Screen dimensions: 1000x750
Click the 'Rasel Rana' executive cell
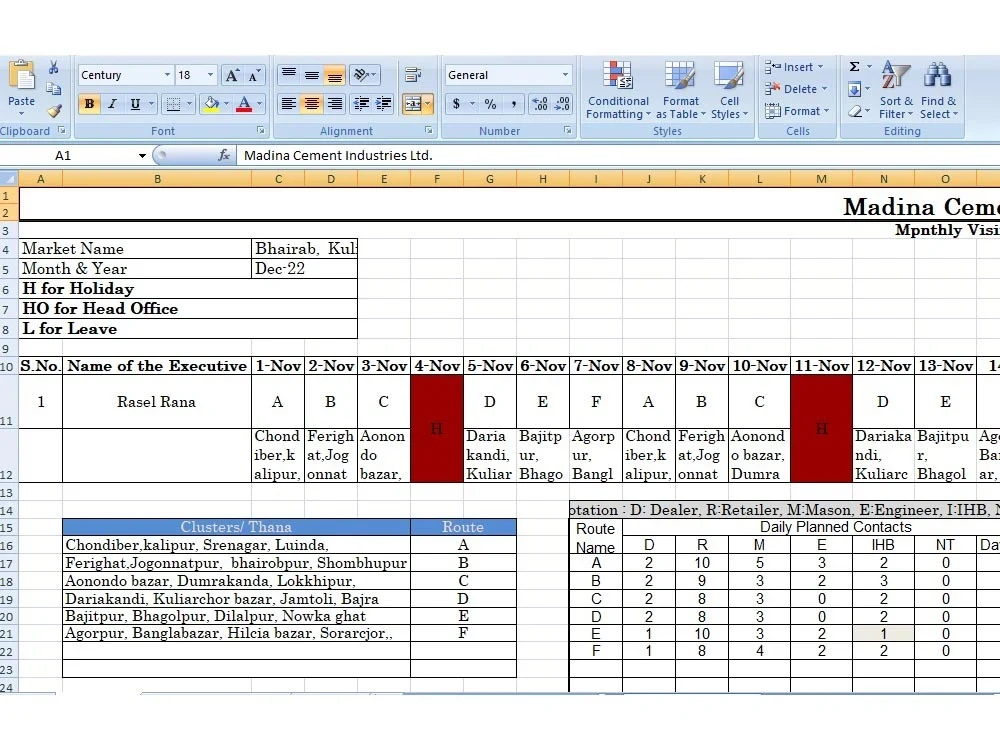157,402
